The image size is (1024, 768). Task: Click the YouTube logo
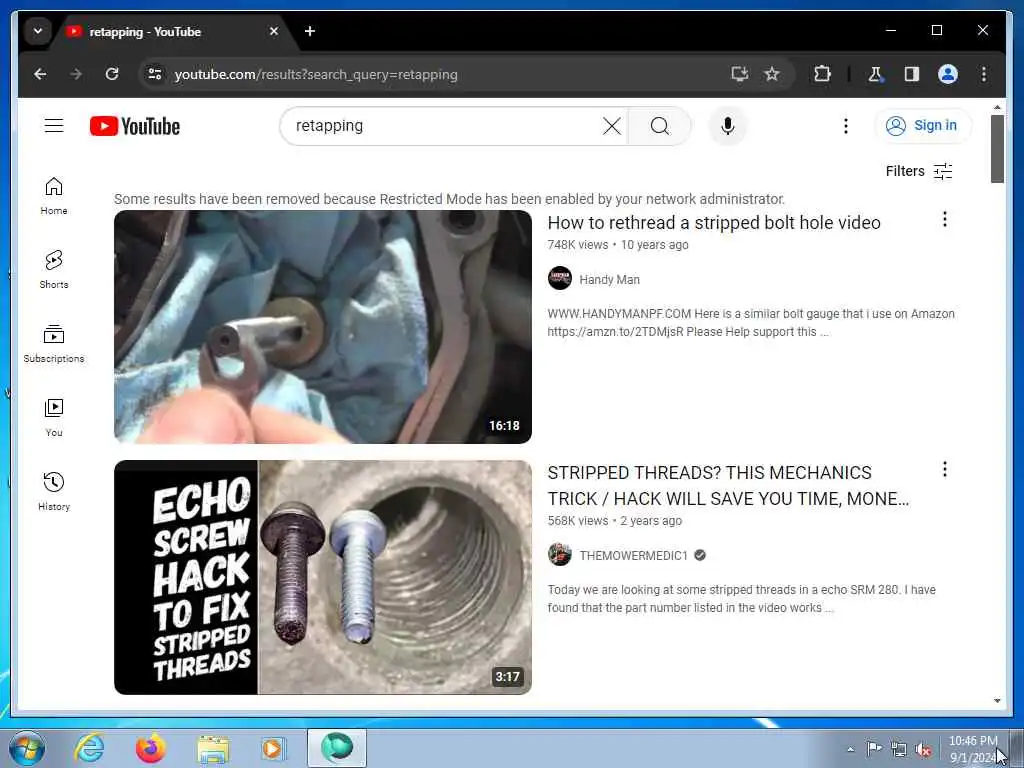point(135,126)
